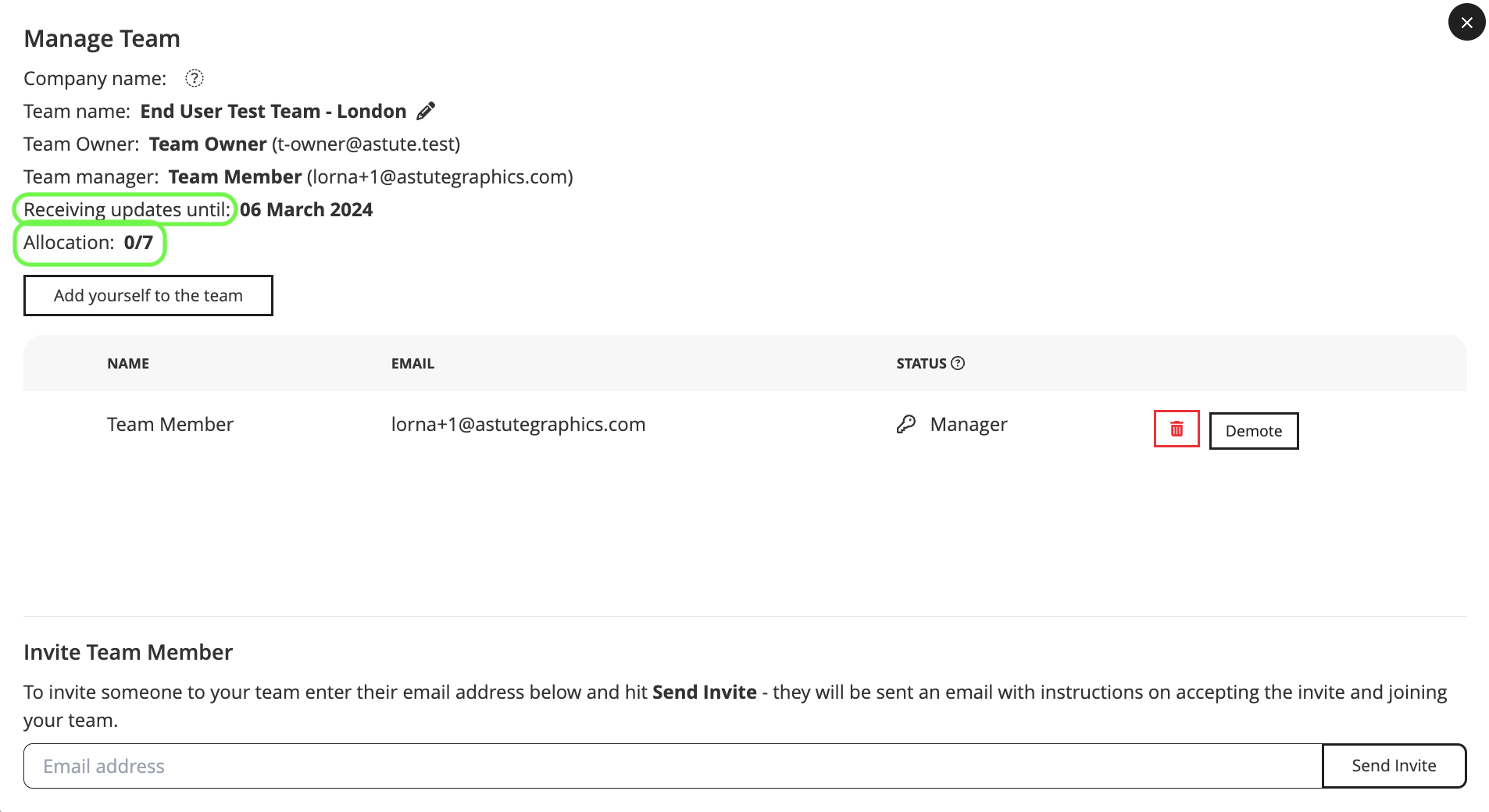Click the STATUS column header
Screen dimensions: 1489x812
921,364
